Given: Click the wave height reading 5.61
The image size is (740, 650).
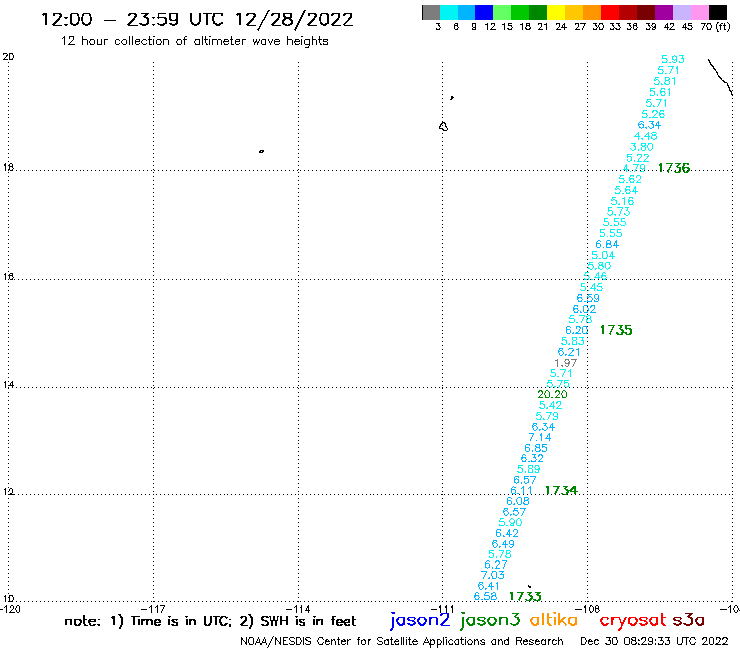Looking at the screenshot, I should (x=660, y=93).
